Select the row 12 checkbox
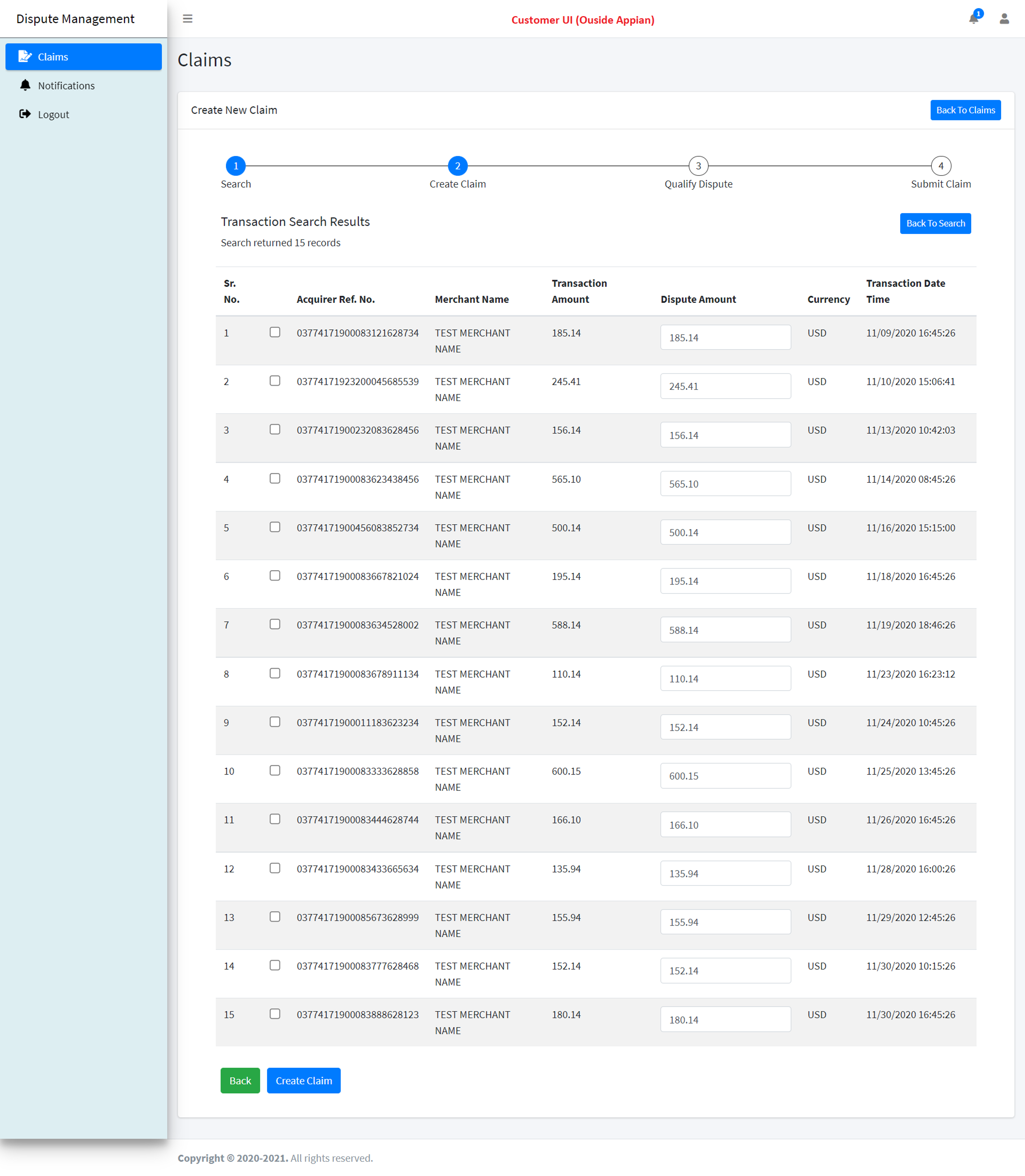Screen dimensions: 1025x1176 pos(275,868)
